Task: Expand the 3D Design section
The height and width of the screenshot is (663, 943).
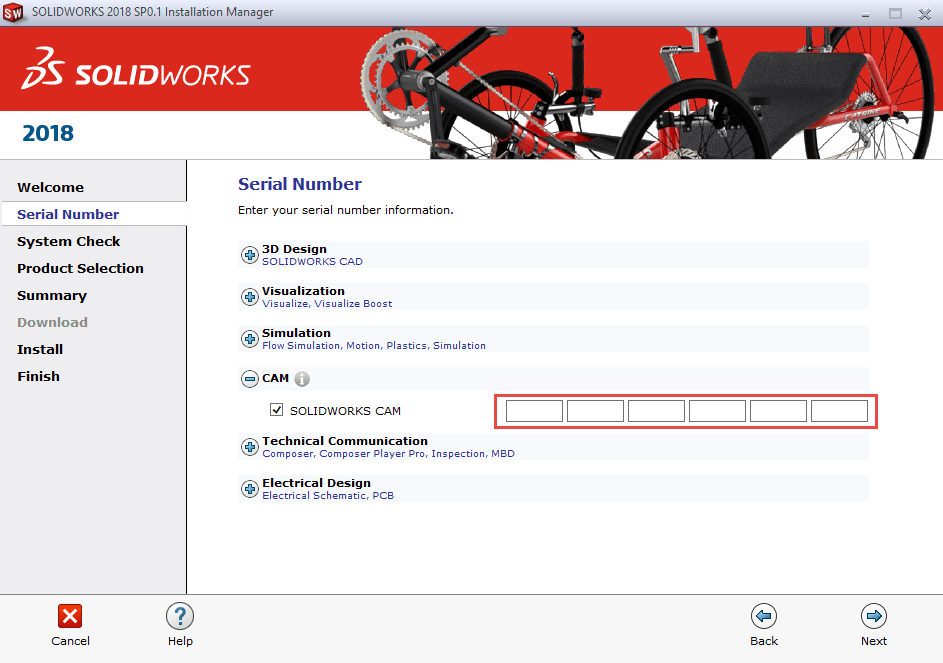Action: click(250, 255)
